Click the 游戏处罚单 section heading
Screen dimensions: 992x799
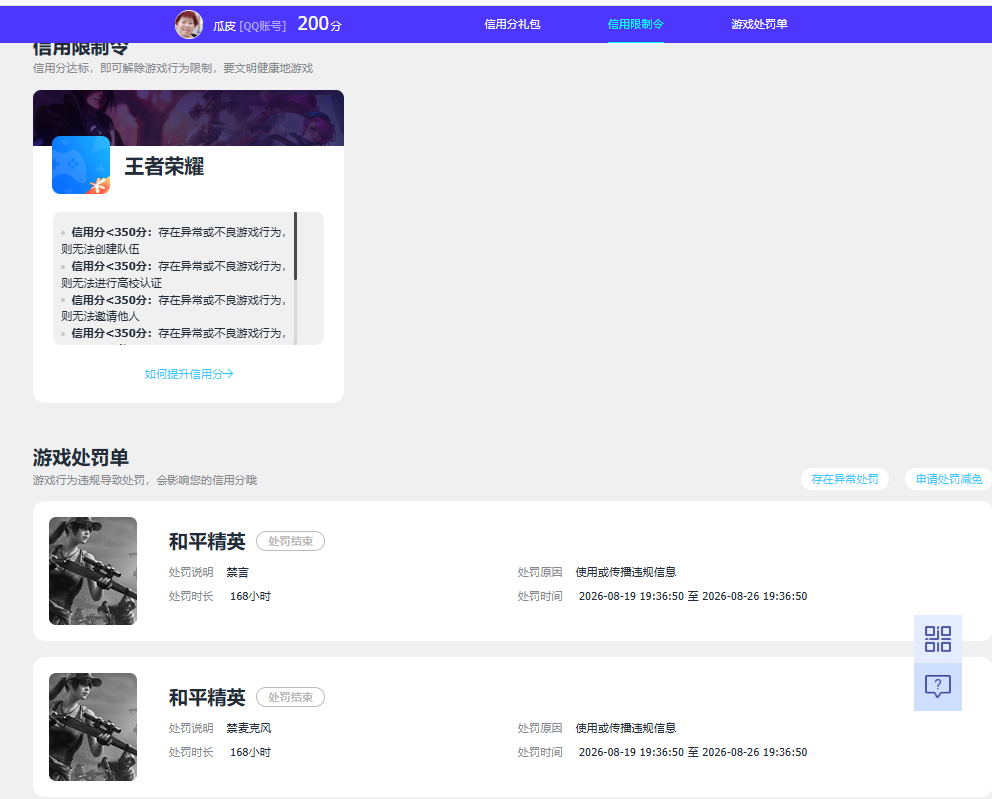click(81, 457)
